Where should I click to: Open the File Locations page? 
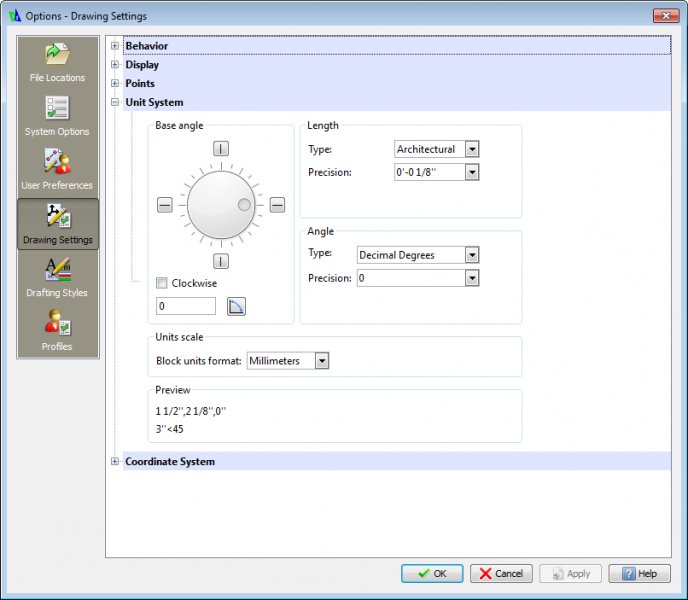(57, 63)
